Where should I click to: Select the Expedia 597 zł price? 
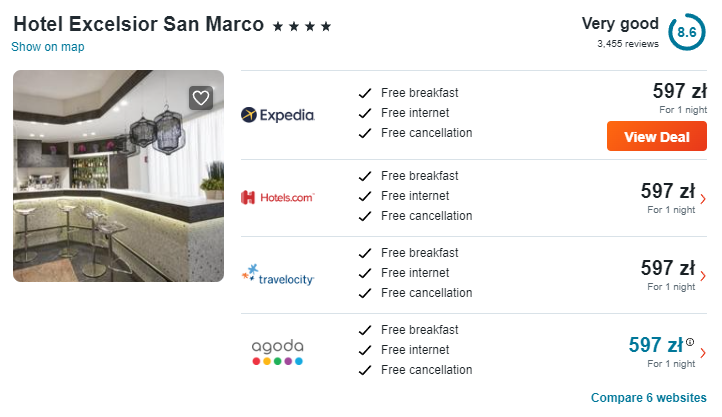point(680,91)
